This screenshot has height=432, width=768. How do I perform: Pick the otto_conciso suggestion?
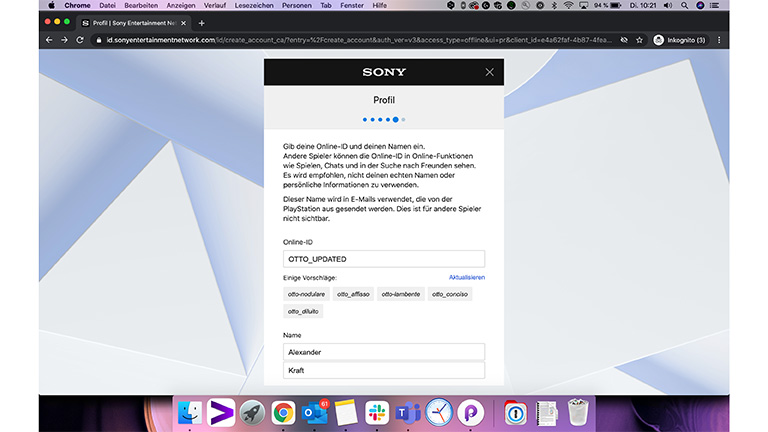451,294
